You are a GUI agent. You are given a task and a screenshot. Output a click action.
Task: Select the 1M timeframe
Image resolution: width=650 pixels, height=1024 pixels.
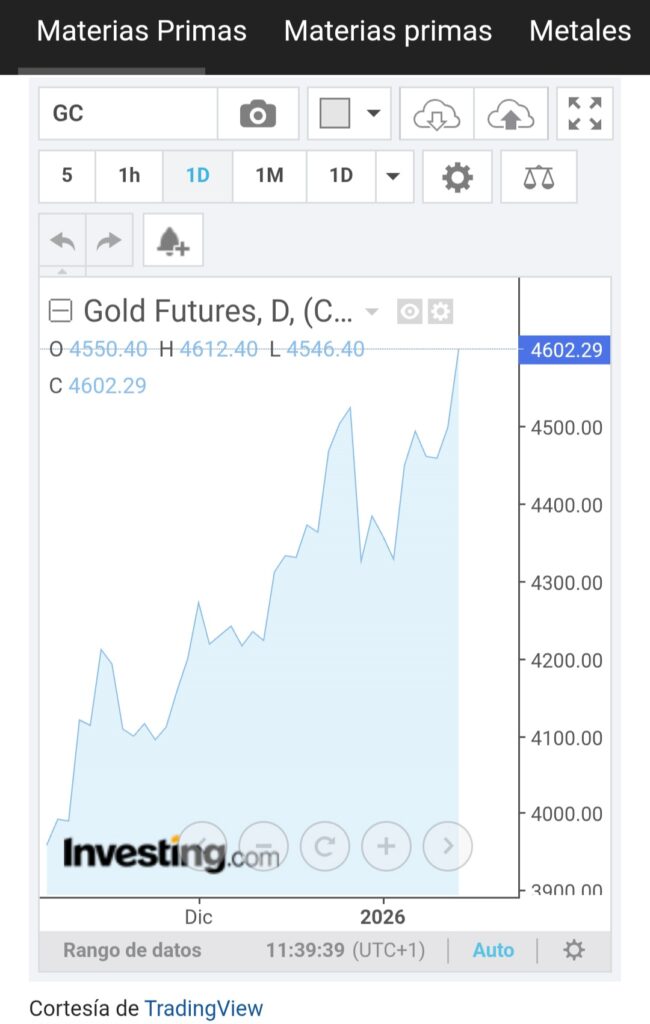coord(269,177)
